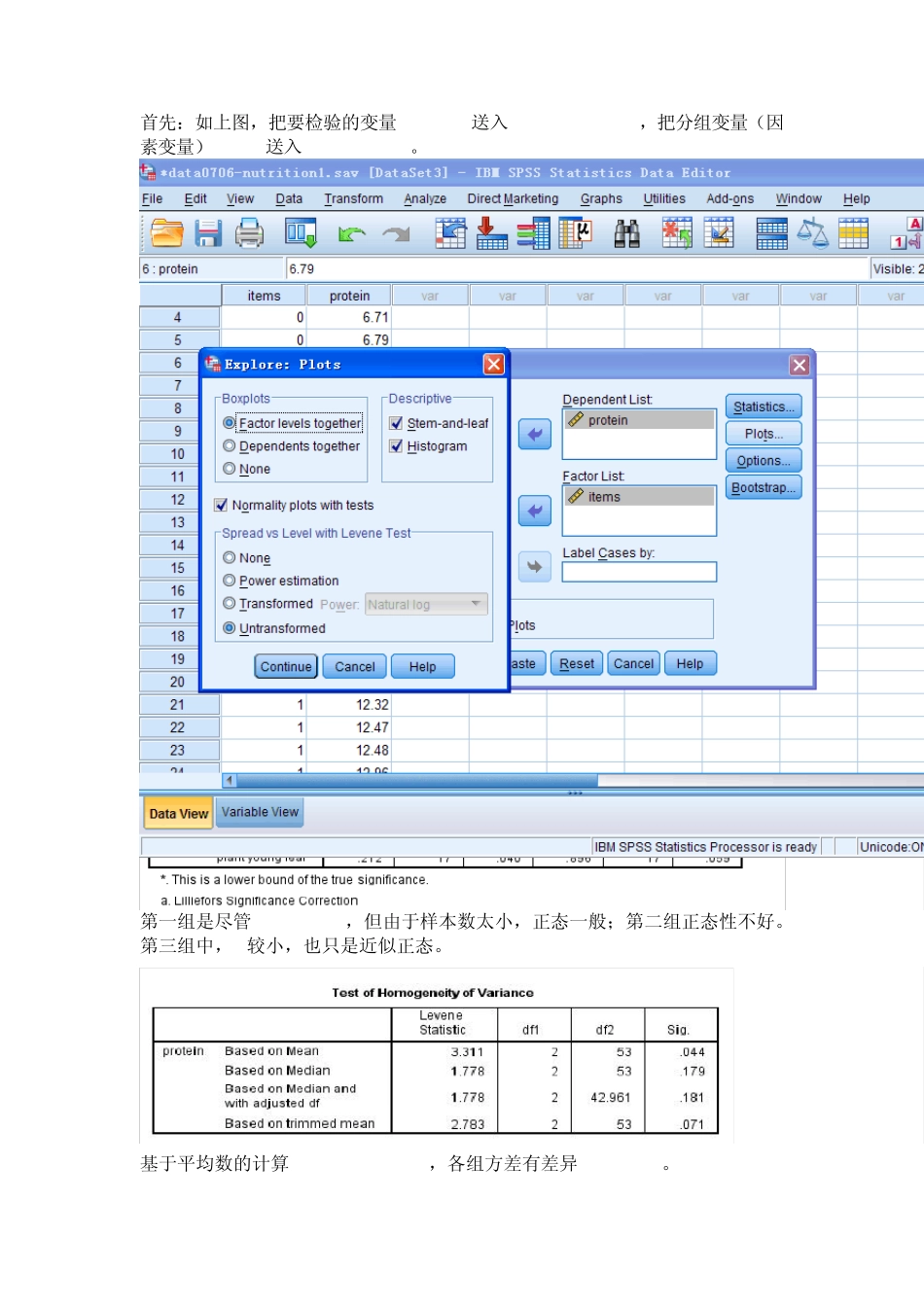
Task: Click the Split file toolbar icon
Action: pos(771,233)
